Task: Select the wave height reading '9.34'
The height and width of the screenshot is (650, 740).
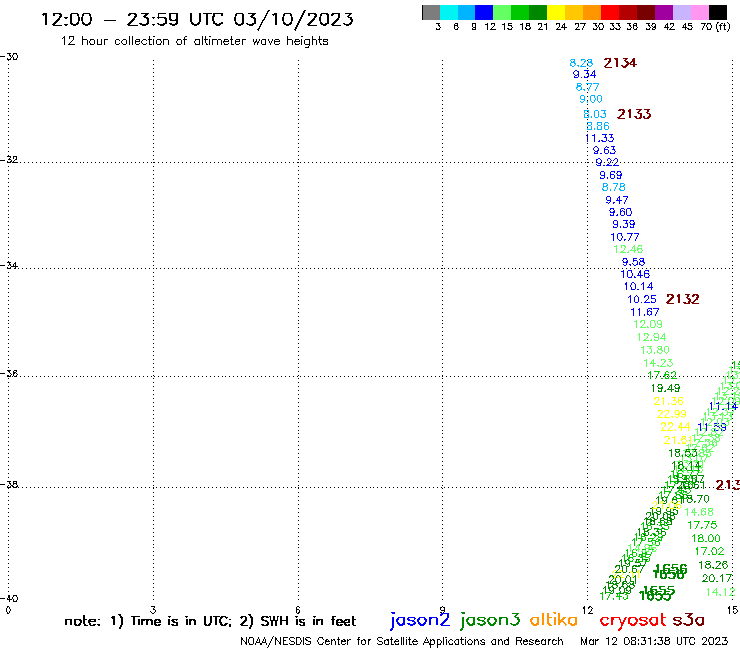Action: coord(584,75)
